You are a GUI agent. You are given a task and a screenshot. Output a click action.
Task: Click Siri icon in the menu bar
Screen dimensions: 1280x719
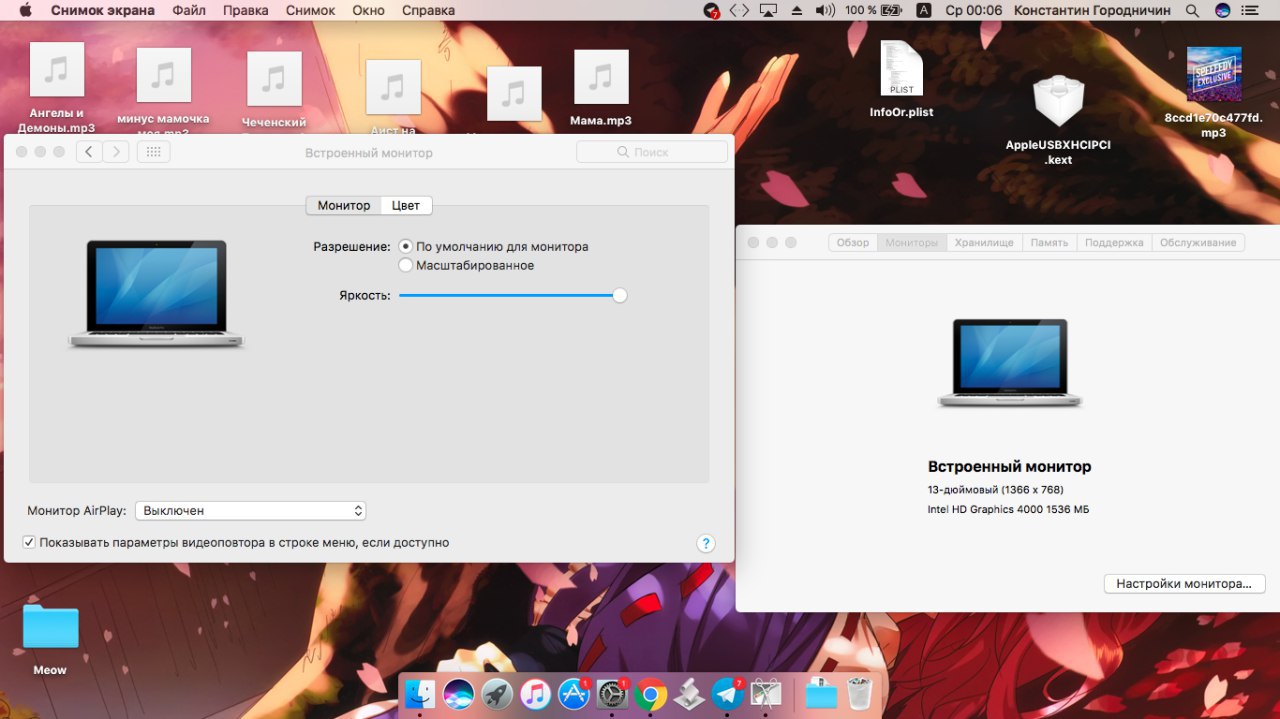pos(1222,10)
